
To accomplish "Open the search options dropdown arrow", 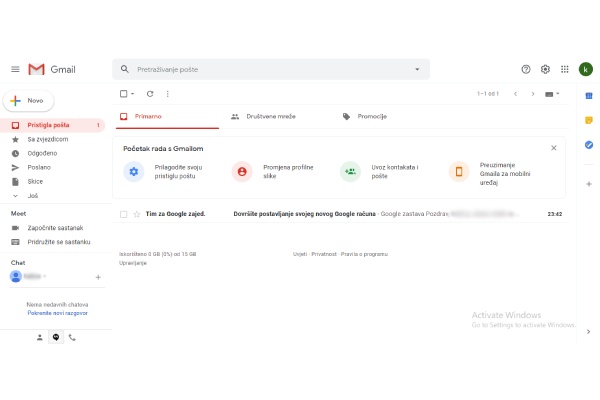I will coord(417,69).
